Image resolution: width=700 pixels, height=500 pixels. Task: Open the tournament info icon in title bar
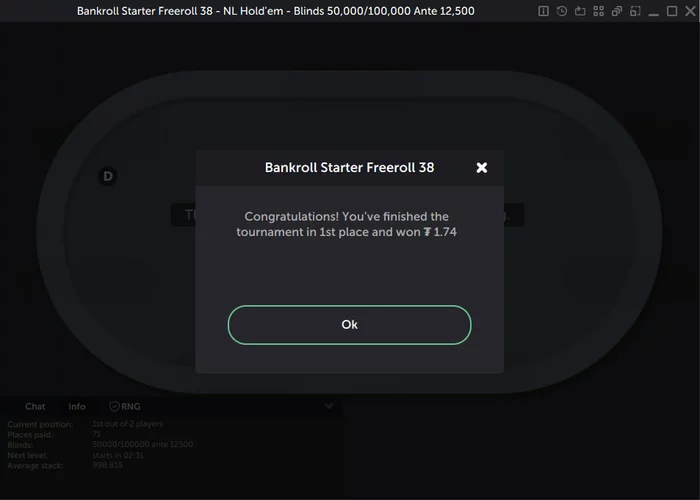[x=543, y=11]
